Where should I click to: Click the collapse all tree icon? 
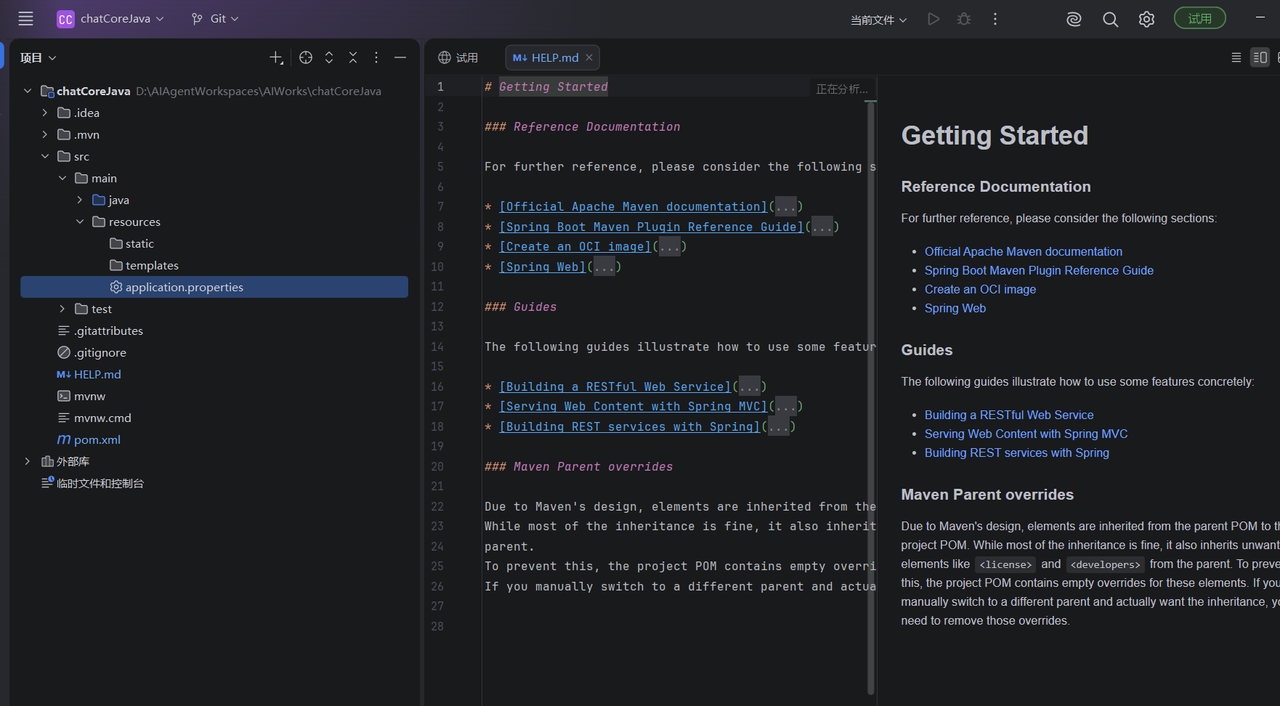pyautogui.click(x=353, y=58)
